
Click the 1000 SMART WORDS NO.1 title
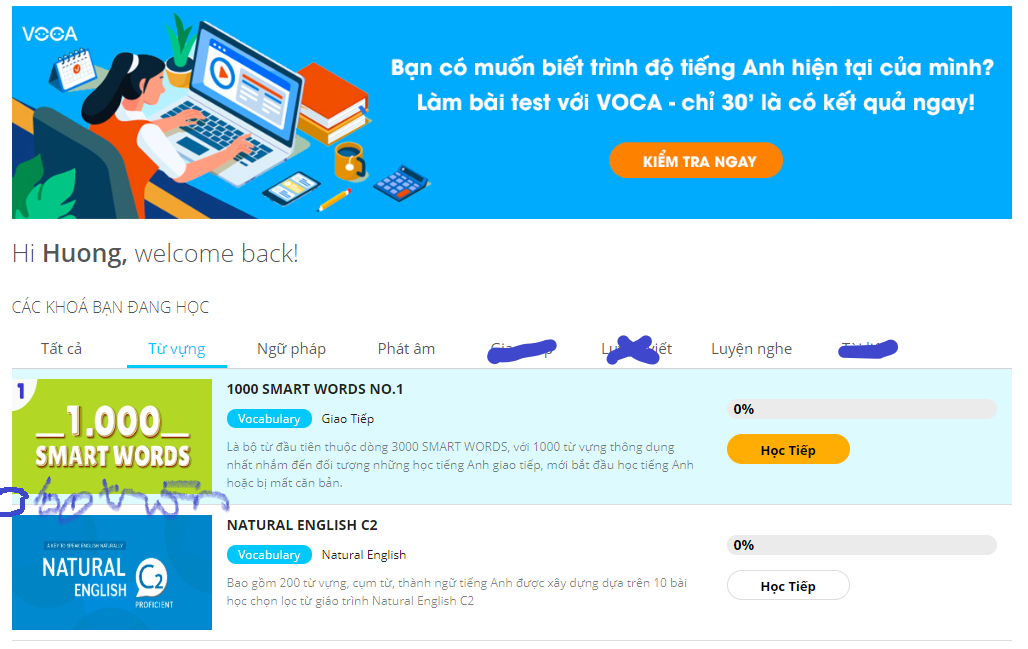point(315,389)
